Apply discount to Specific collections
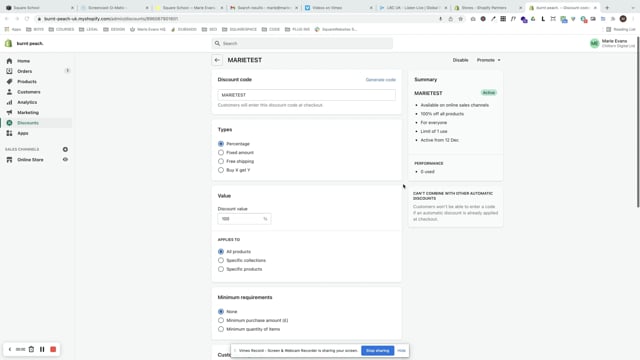This screenshot has height=360, width=640. (x=221, y=260)
